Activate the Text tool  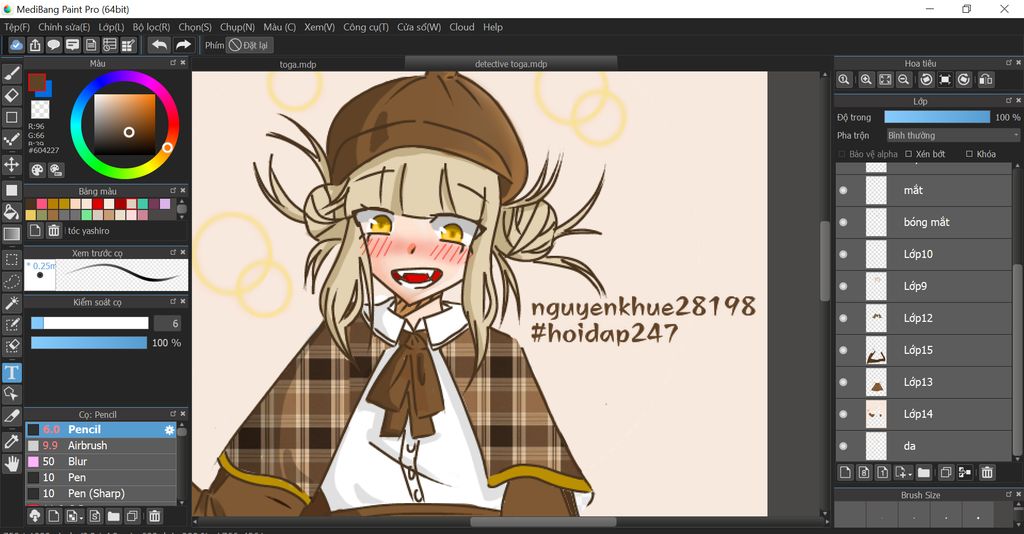(12, 372)
